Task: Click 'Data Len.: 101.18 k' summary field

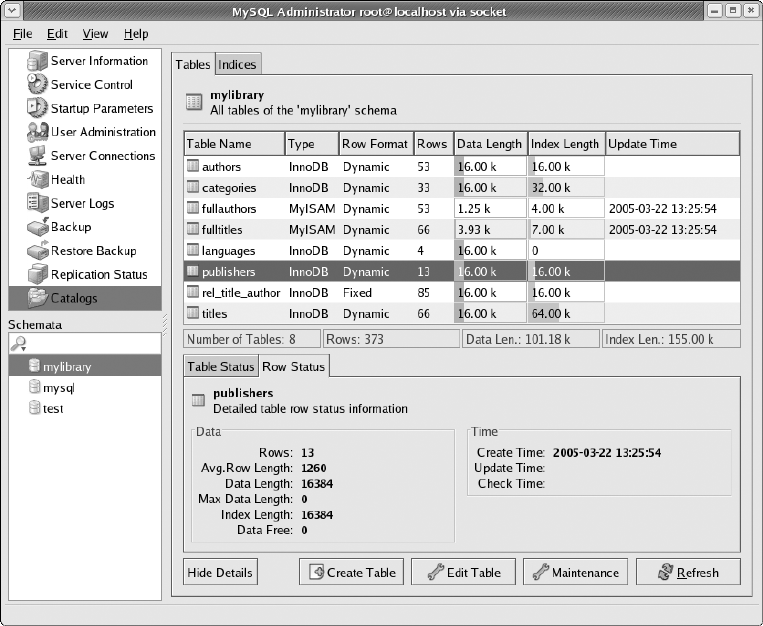Action: [531, 339]
